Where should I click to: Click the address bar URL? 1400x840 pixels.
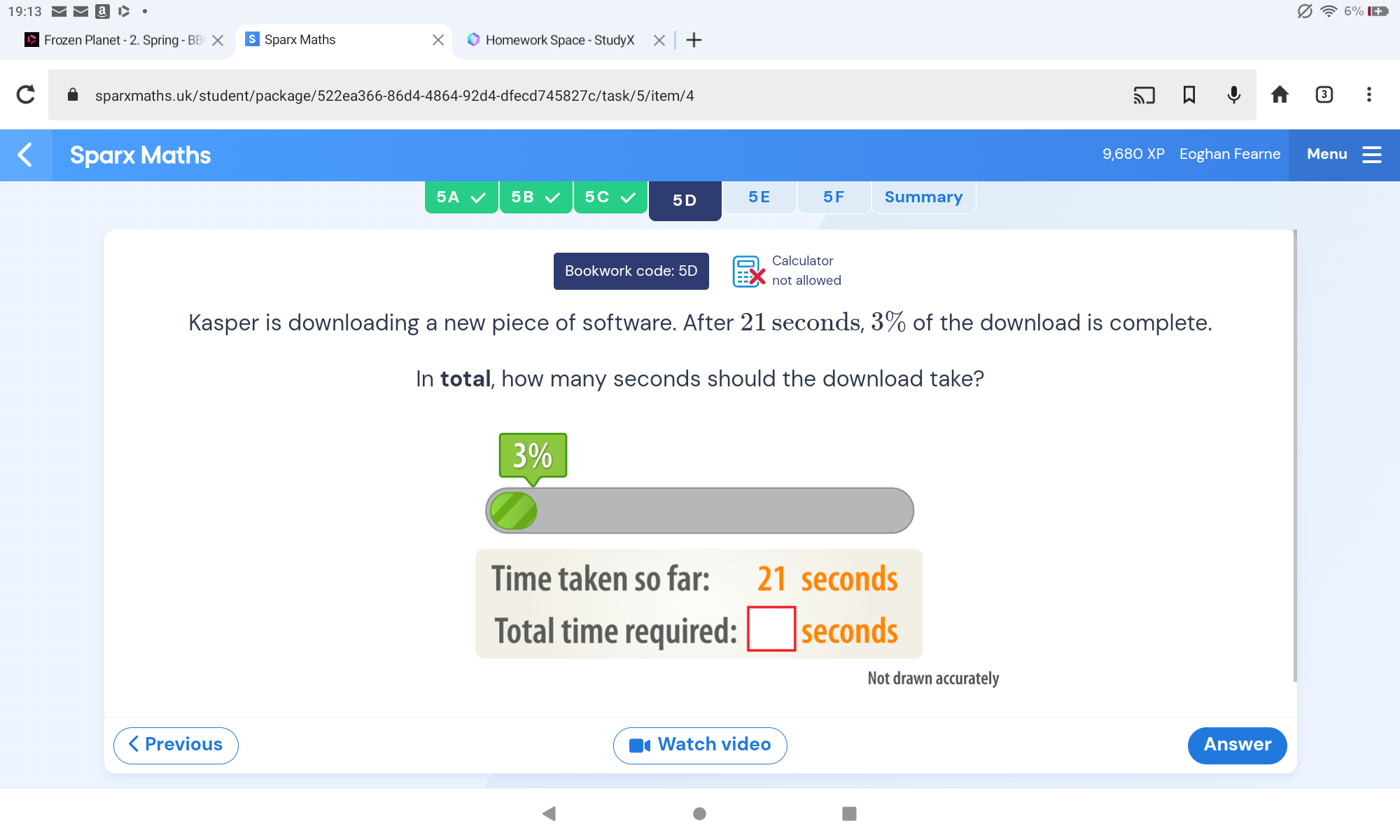395,95
